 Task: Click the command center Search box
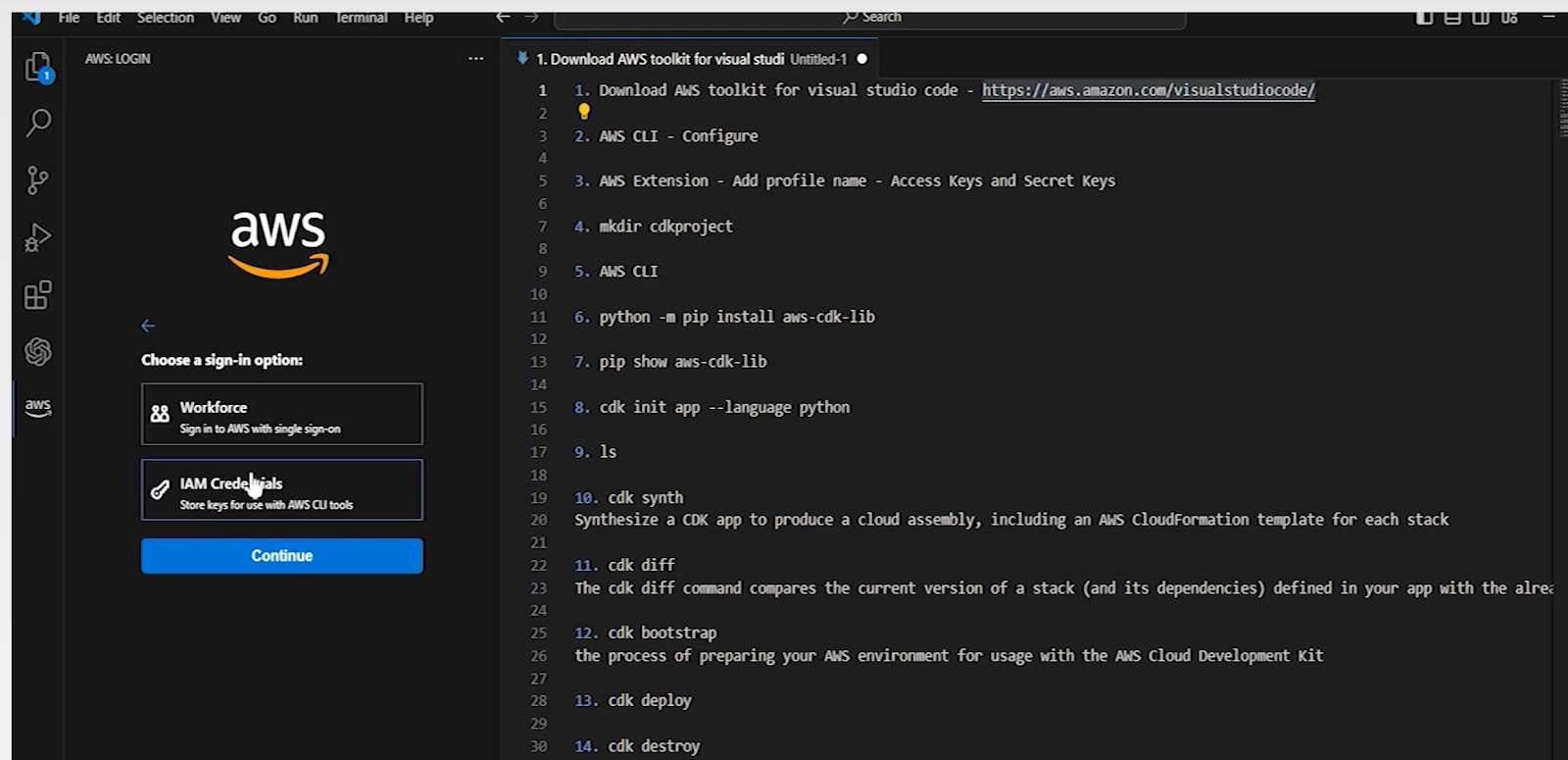[x=870, y=18]
